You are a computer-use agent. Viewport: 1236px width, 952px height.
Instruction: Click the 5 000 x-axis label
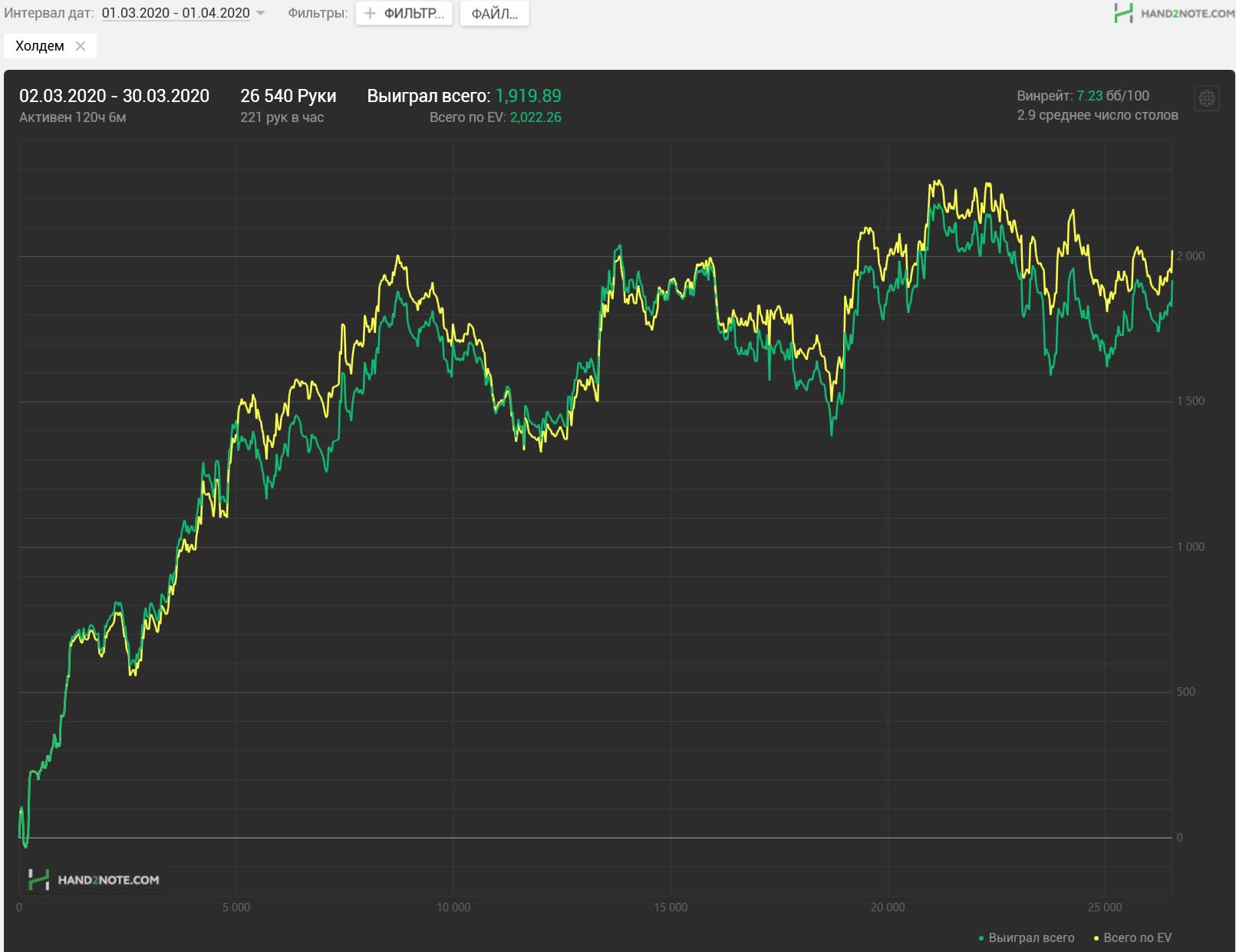tap(236, 908)
